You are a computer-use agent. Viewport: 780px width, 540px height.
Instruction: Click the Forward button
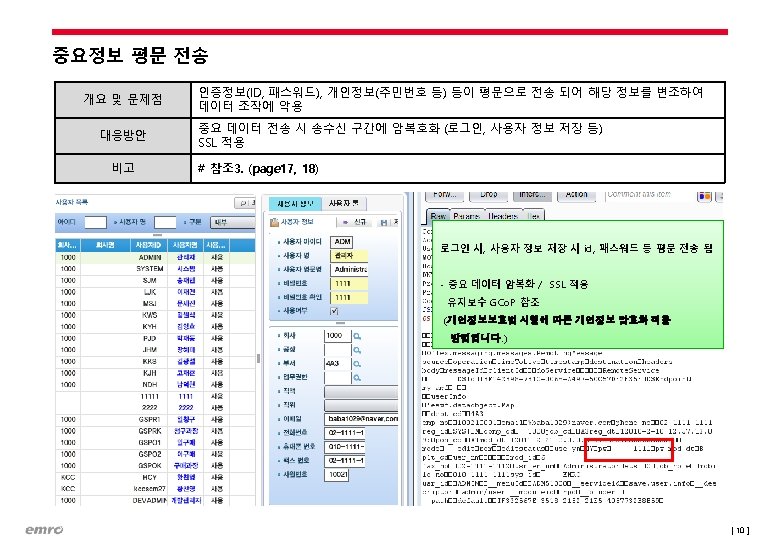pos(445,195)
